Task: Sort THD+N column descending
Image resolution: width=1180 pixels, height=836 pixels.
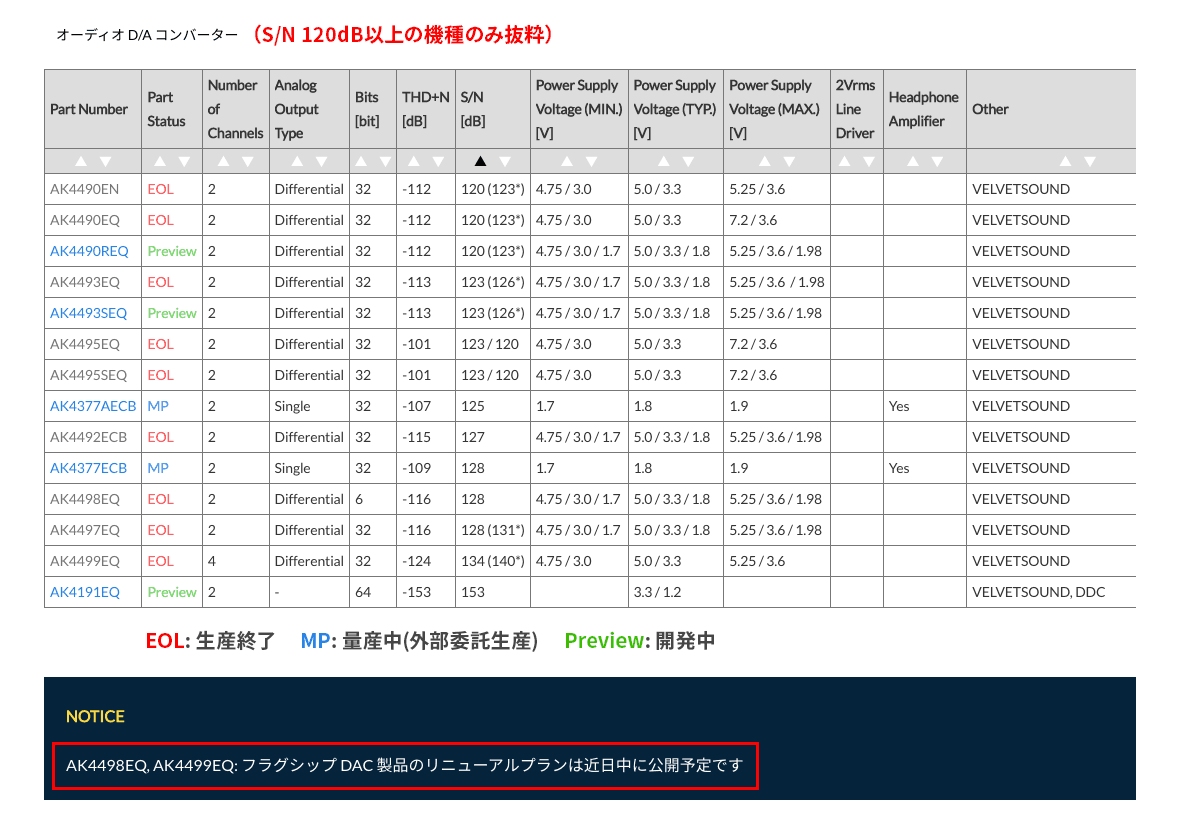Action: click(438, 161)
